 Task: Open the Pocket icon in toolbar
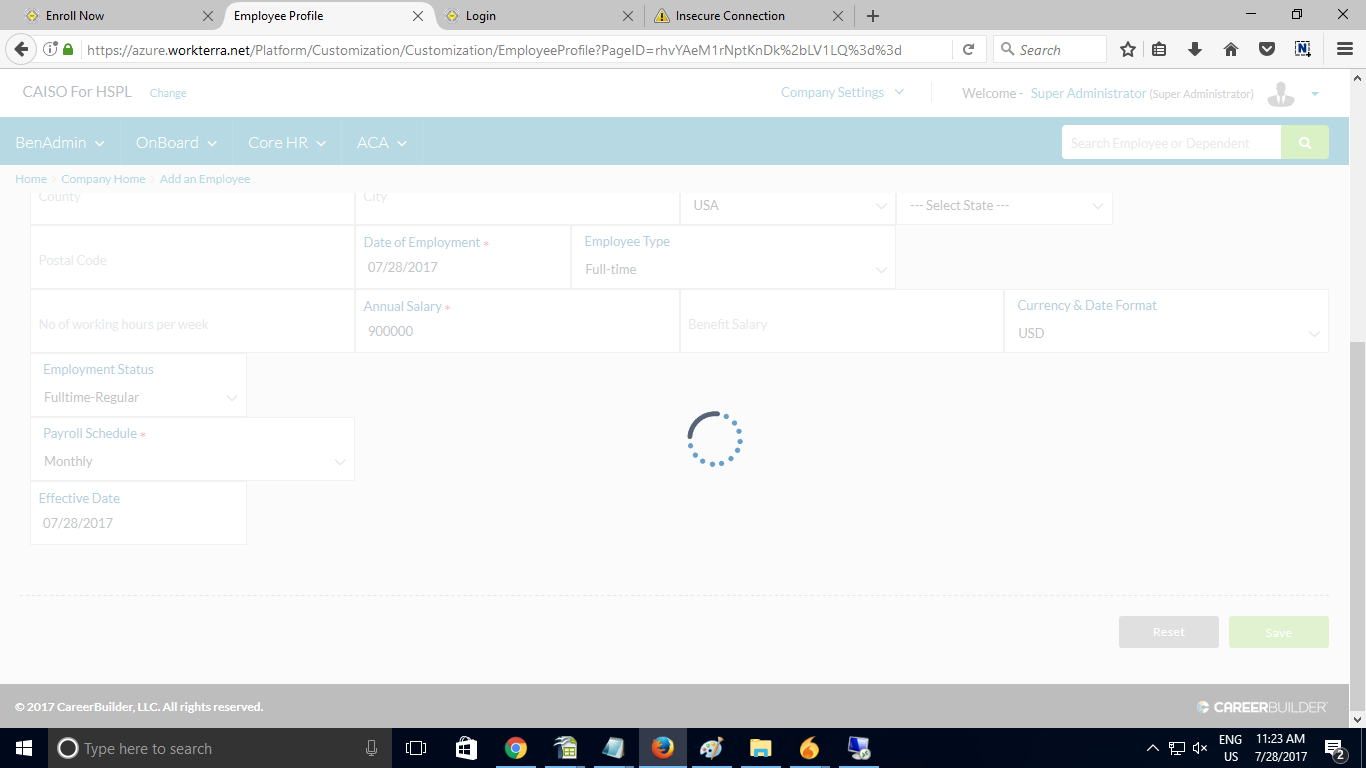tap(1266, 50)
